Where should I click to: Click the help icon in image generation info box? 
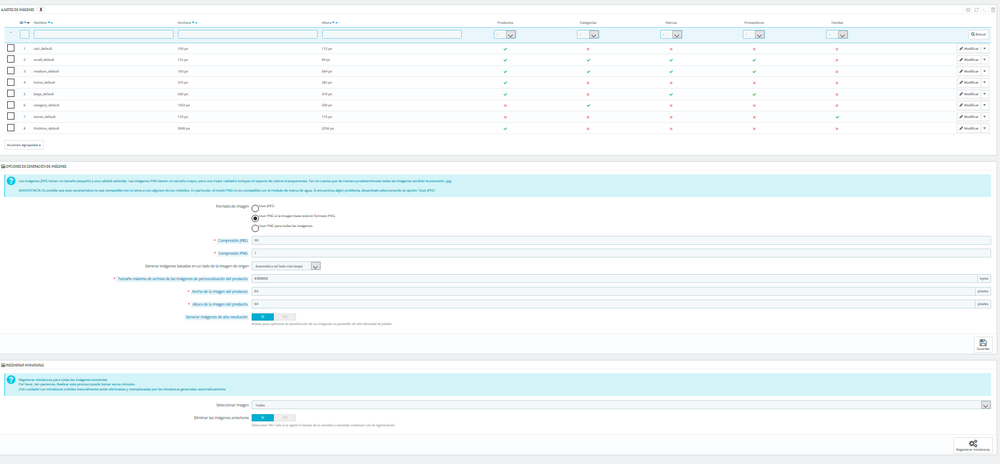(x=11, y=180)
